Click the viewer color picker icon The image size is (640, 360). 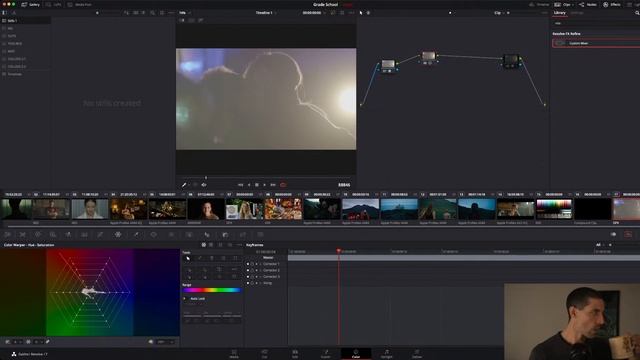184,185
